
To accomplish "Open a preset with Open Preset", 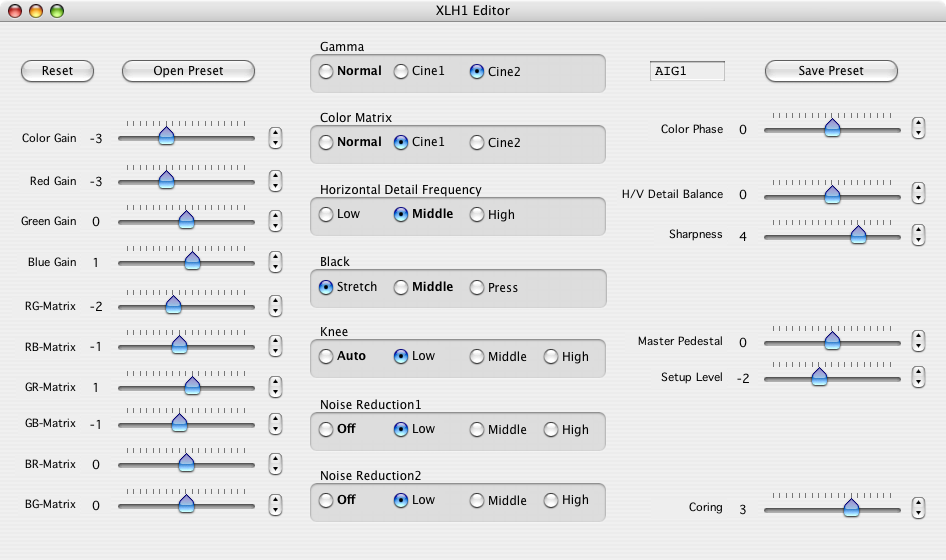I will tap(188, 71).
